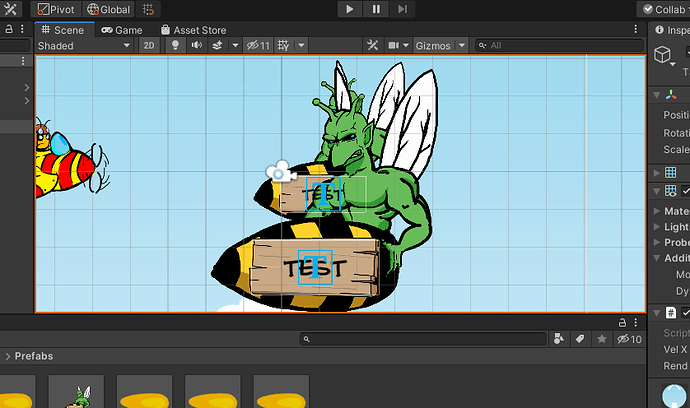
Task: Pause the game playback
Action: tap(376, 9)
